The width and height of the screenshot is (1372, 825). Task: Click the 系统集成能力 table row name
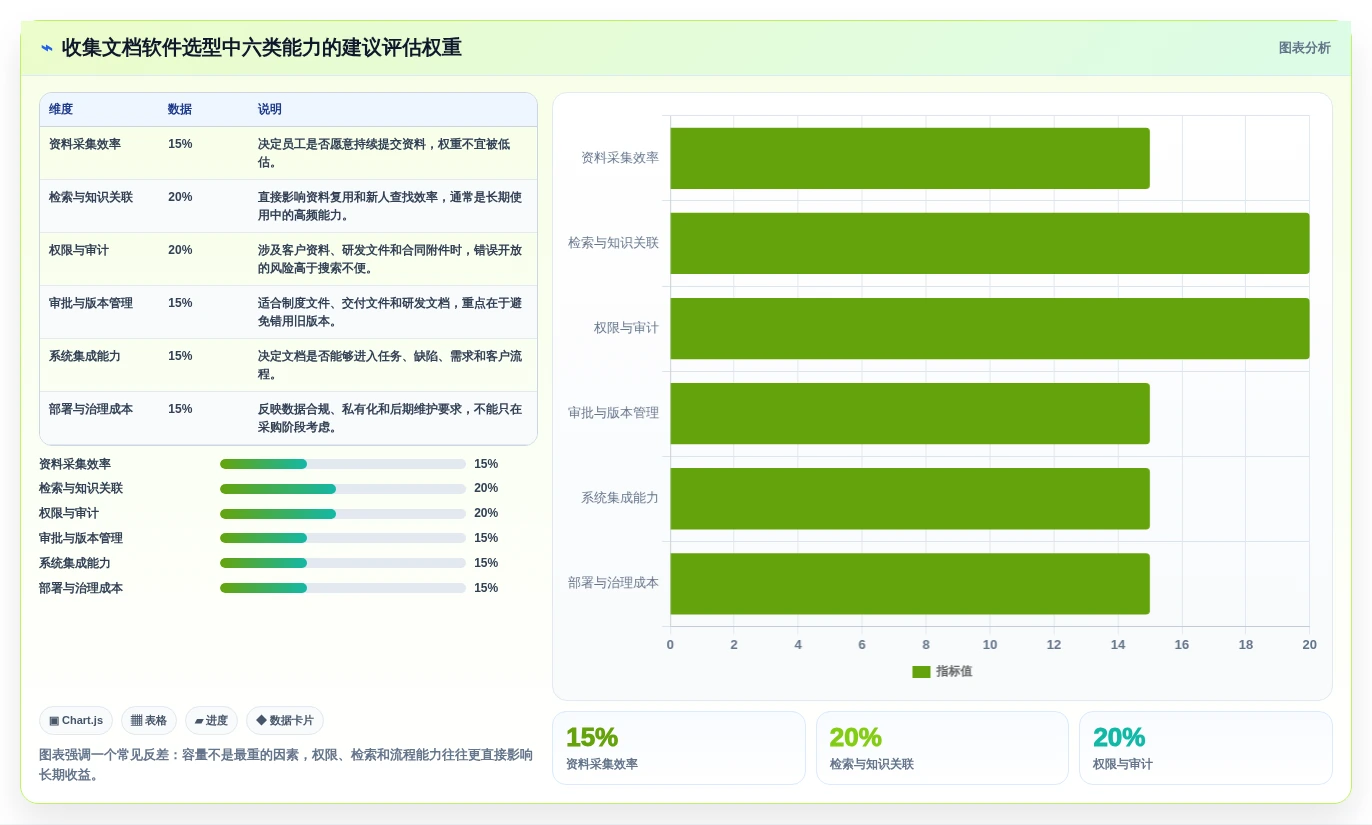(85, 356)
